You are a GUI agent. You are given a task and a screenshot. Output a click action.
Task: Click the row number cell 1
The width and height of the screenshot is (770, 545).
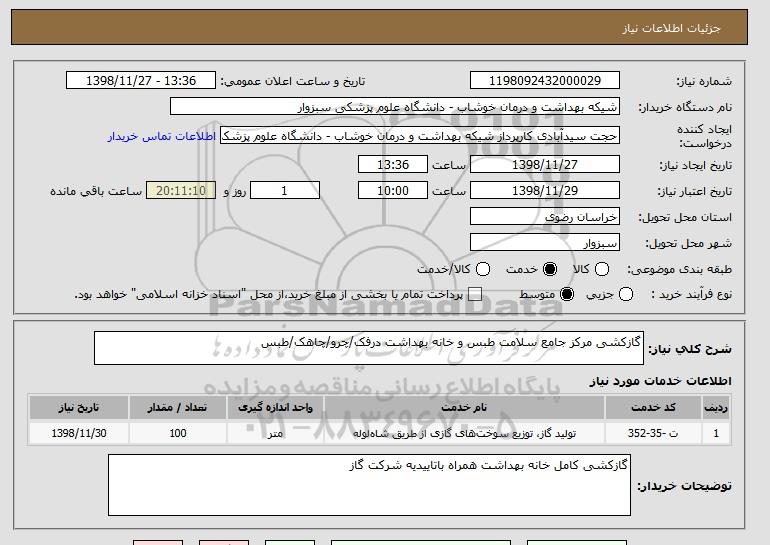tap(716, 433)
